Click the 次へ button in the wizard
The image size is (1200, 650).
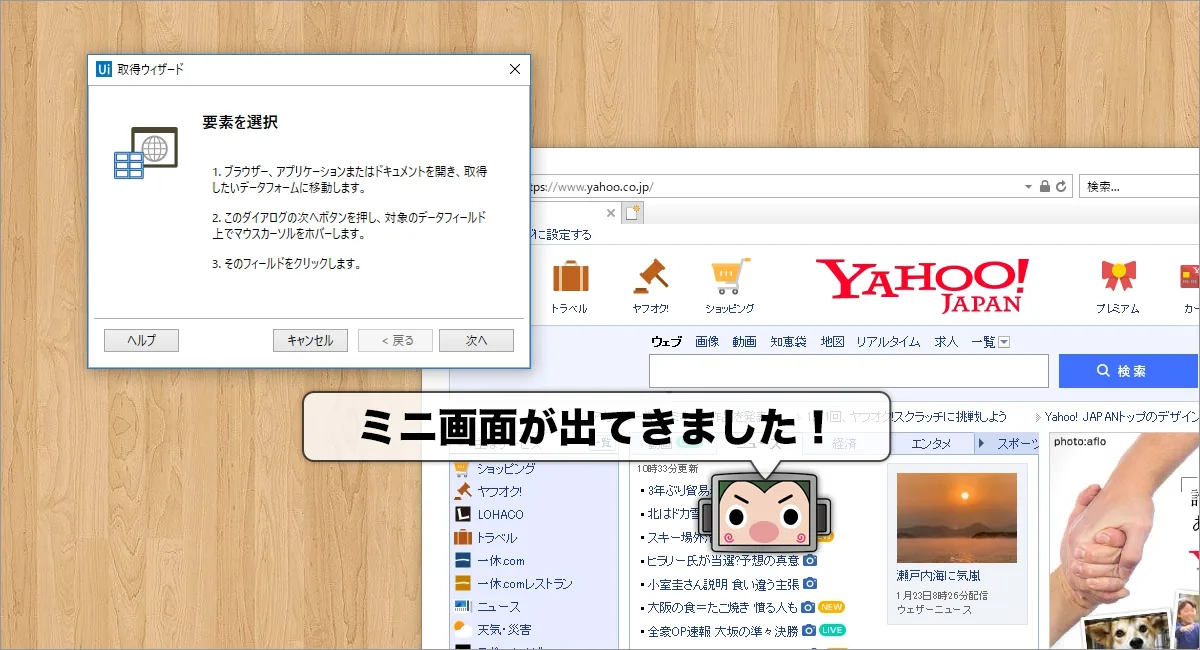click(476, 340)
